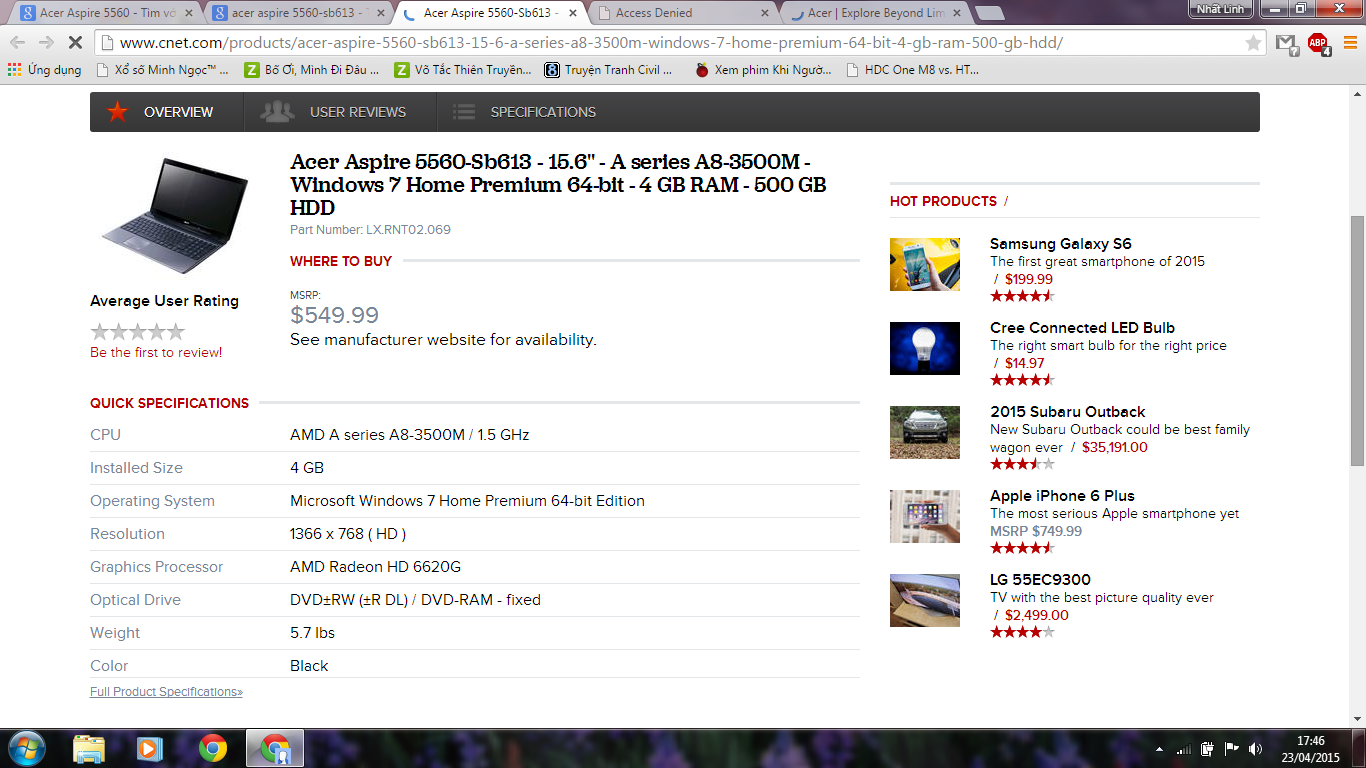This screenshot has height=768, width=1366.
Task: Open the Ứng dụng apps shortcut
Action: point(45,70)
